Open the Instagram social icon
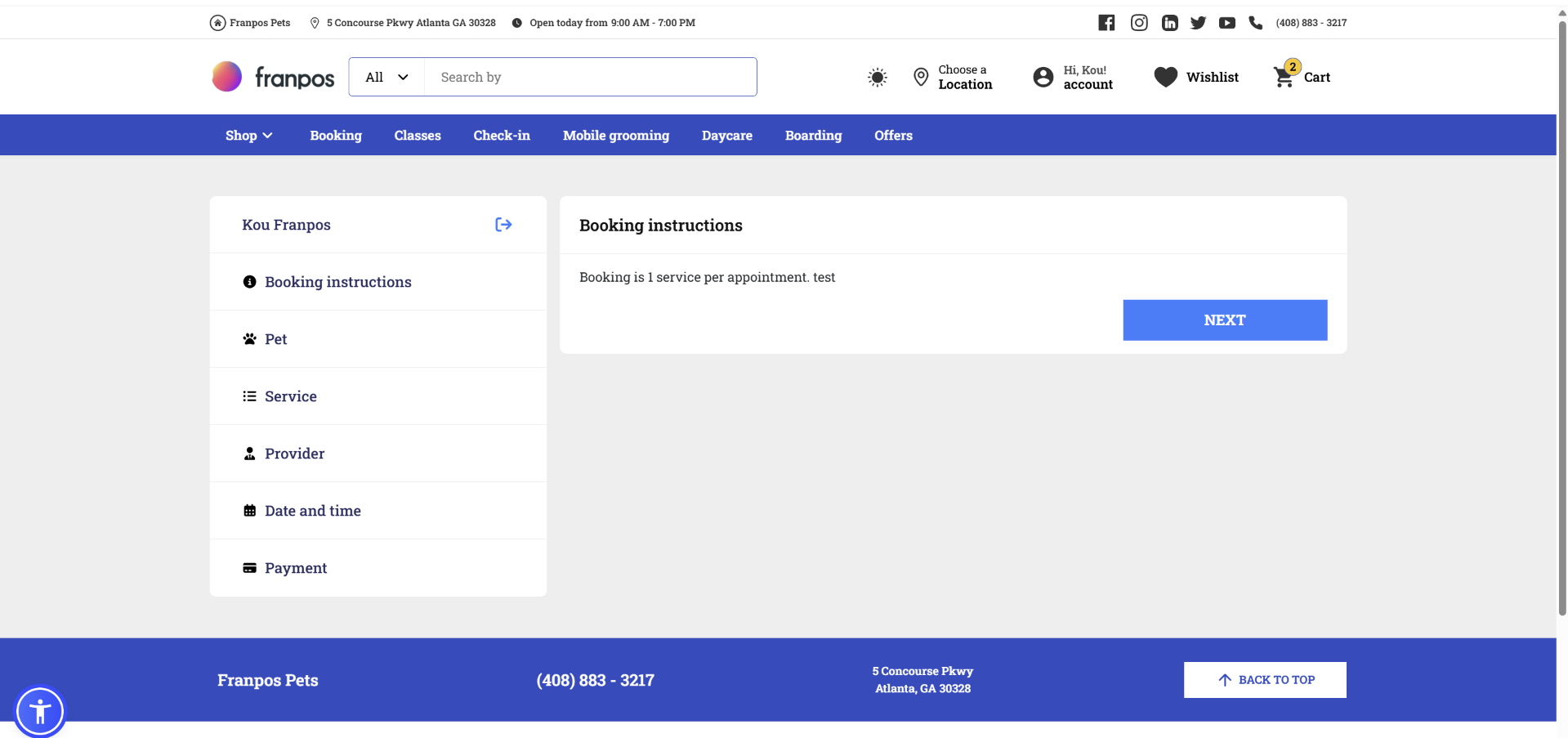Screen dimensions: 1568x738 tap(1138, 23)
